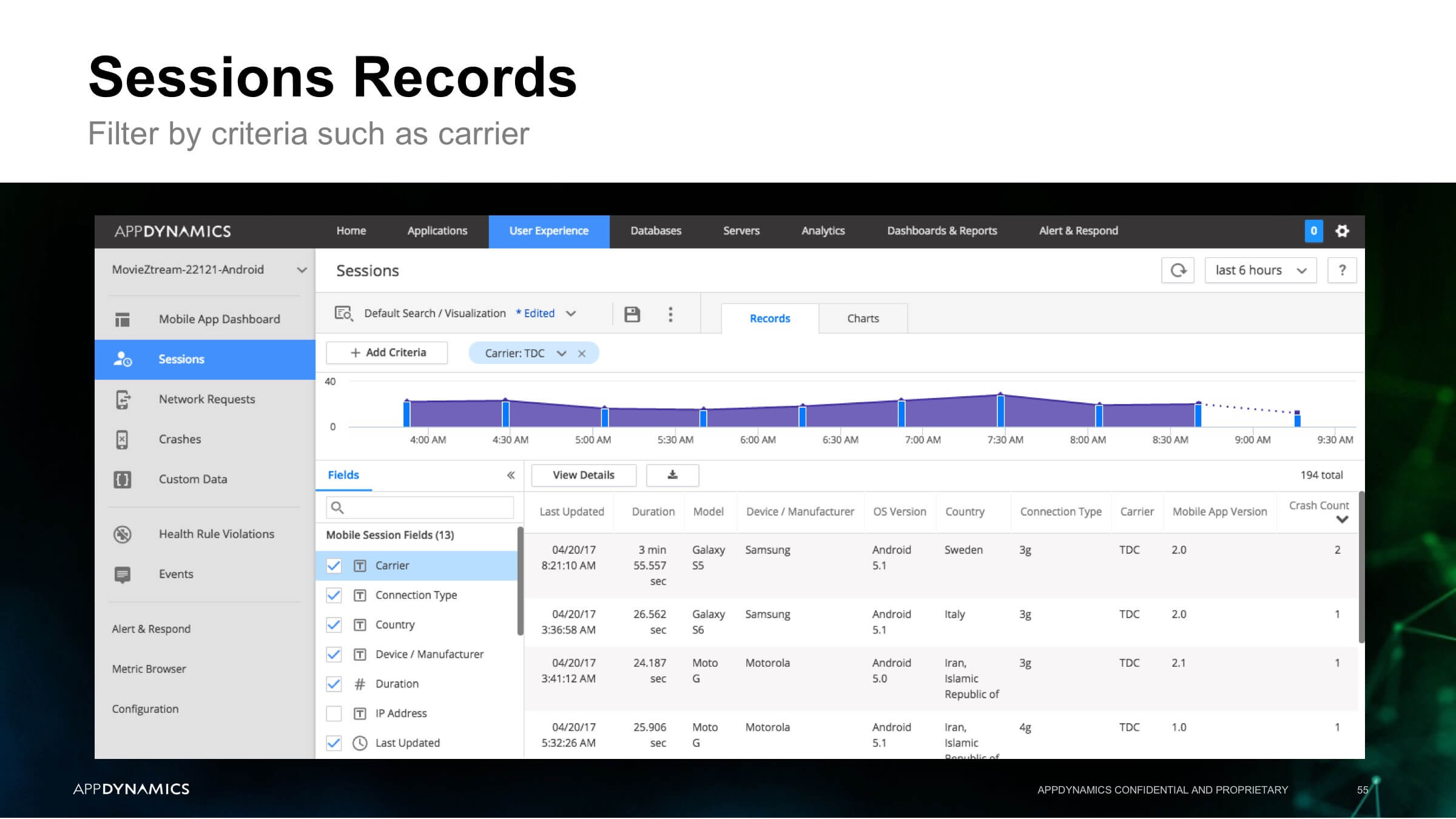Click the Crash Count sort arrow
1456x819 pixels.
pos(1342,519)
